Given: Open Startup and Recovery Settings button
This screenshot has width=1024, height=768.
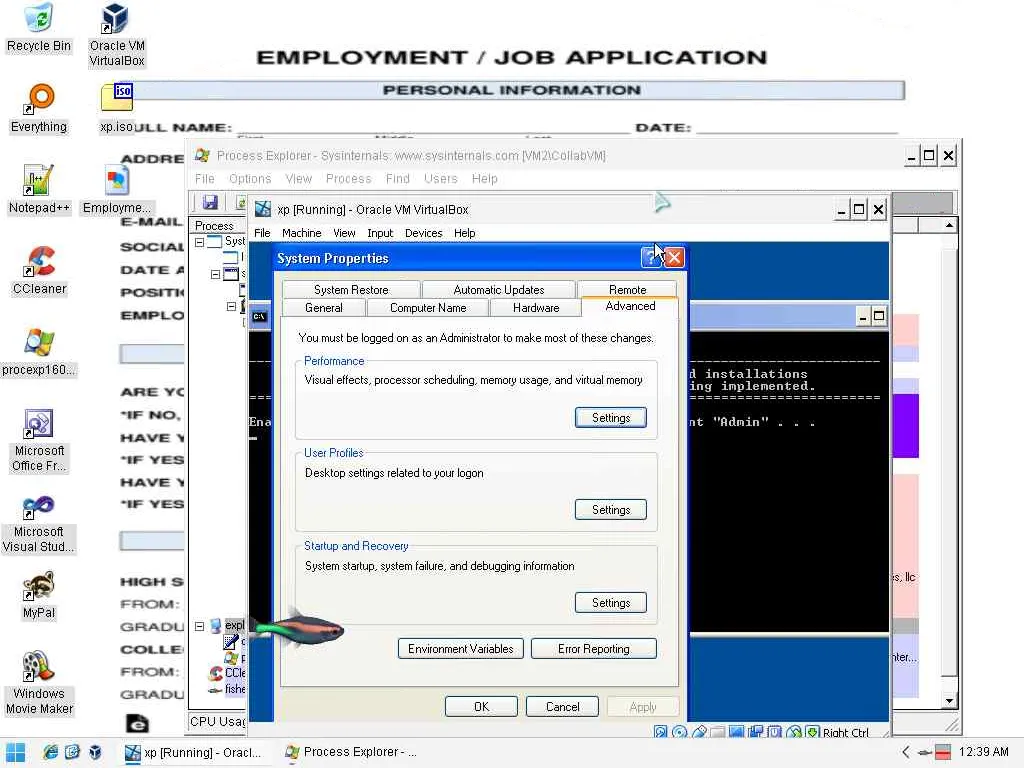Looking at the screenshot, I should (x=611, y=603).
